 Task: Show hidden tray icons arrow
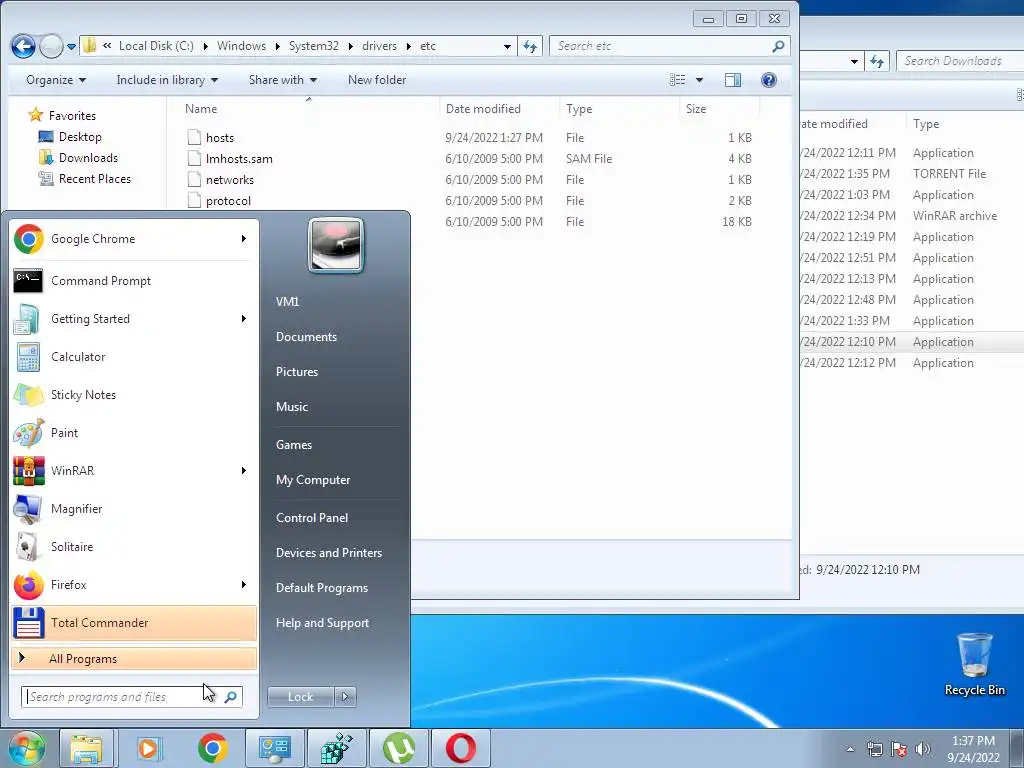(x=850, y=749)
